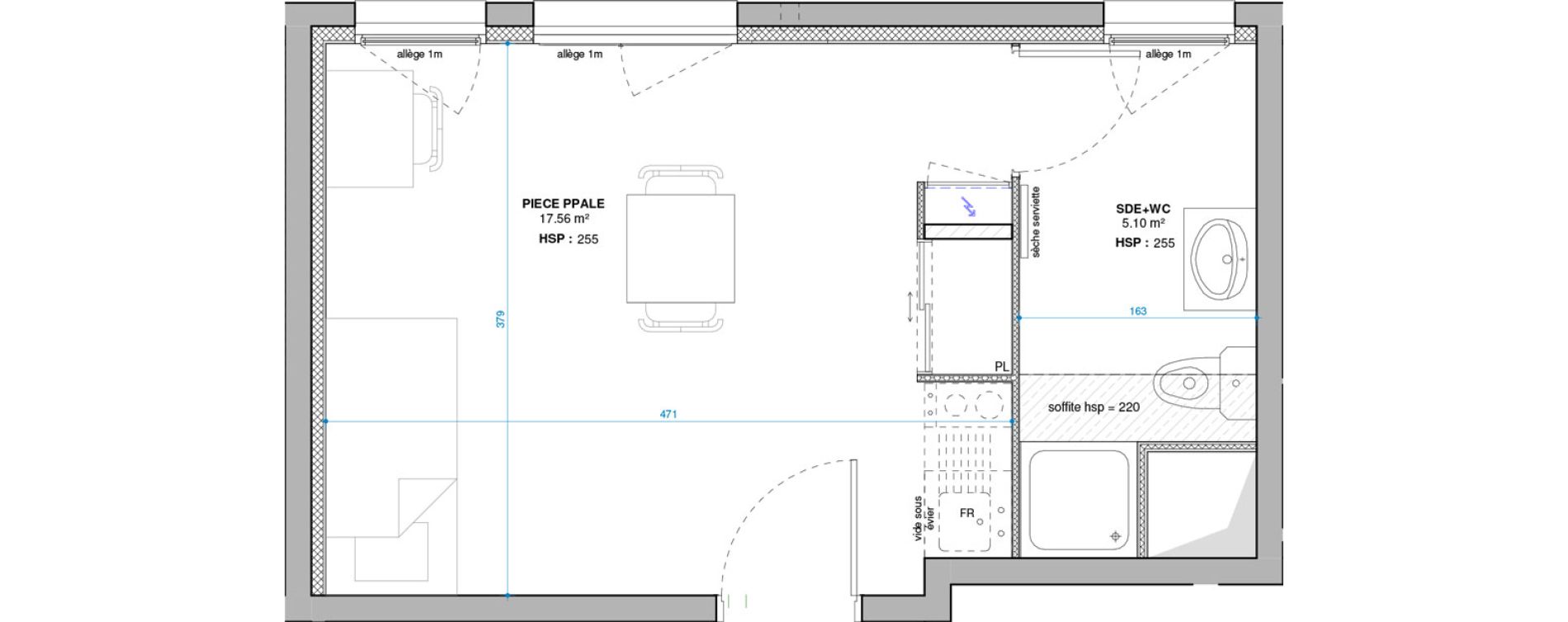1568x622 pixels.
Task: Click the 'PIECE PPALE' room label
Action: click(563, 204)
